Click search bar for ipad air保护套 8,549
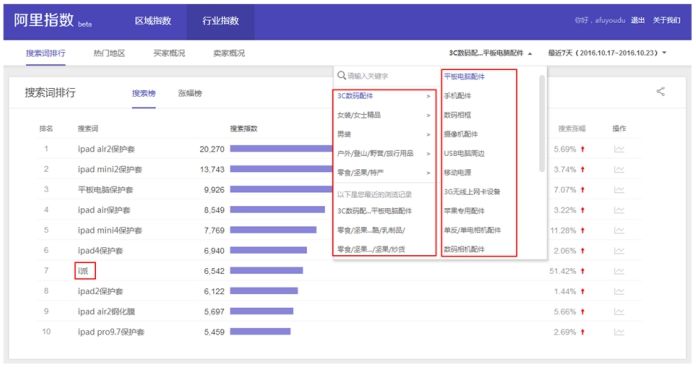The image size is (696, 367). pos(277,209)
